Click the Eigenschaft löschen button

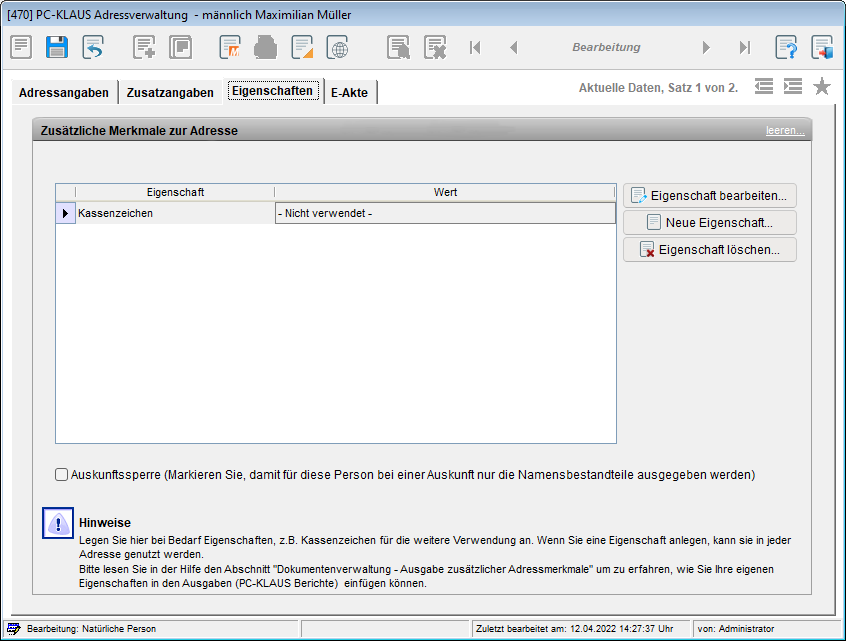coord(710,249)
